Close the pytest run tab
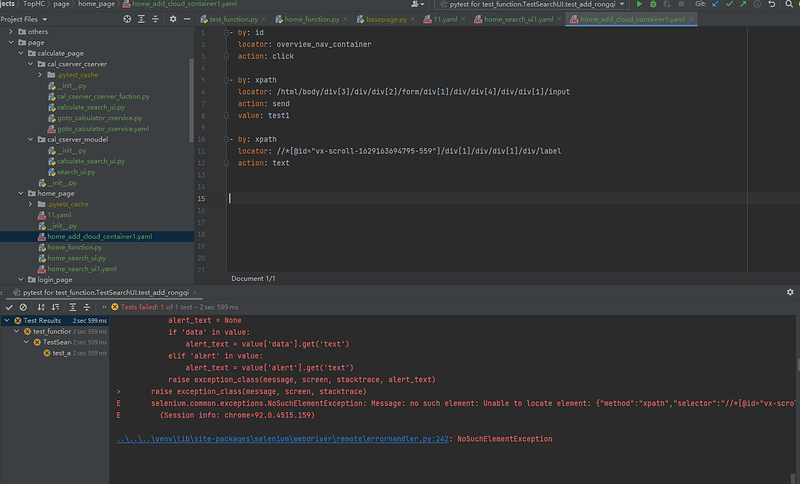The height and width of the screenshot is (484, 800). (x=195, y=292)
